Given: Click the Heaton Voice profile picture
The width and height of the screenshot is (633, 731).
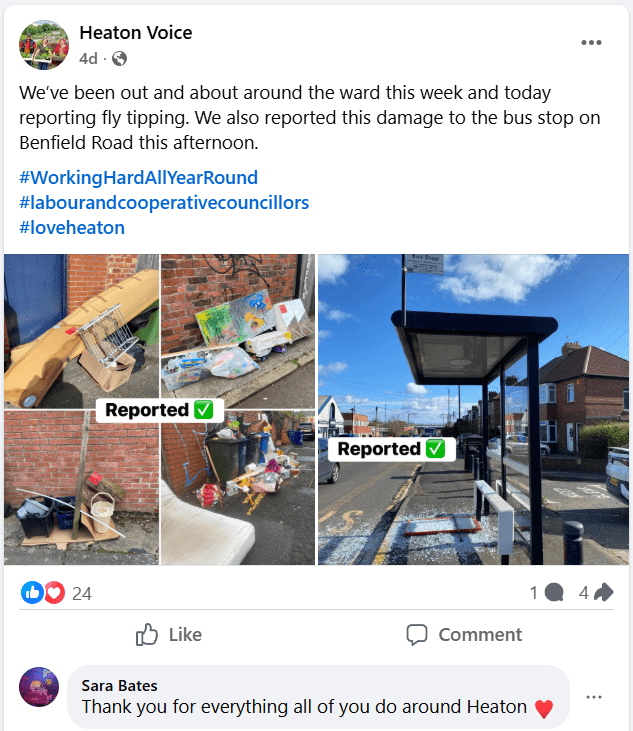Looking at the screenshot, I should [x=44, y=45].
